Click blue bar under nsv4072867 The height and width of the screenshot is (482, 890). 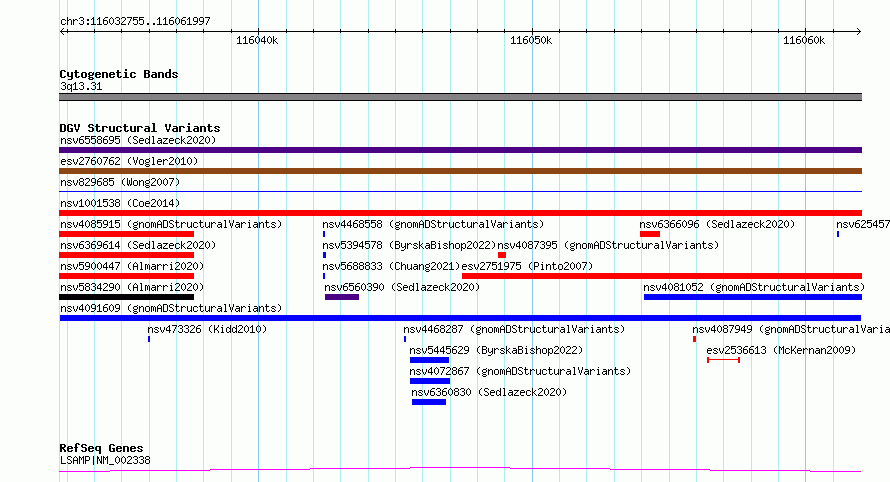(430, 381)
